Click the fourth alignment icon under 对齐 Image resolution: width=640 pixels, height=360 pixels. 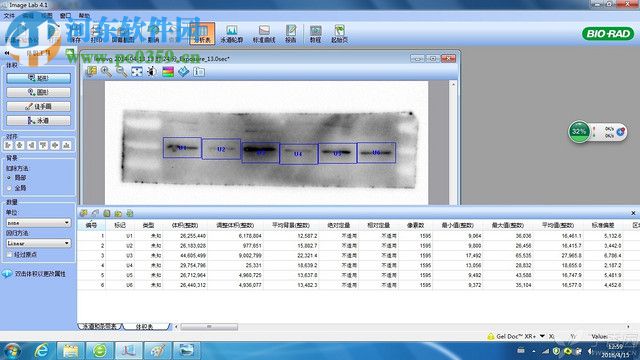[x=43, y=145]
